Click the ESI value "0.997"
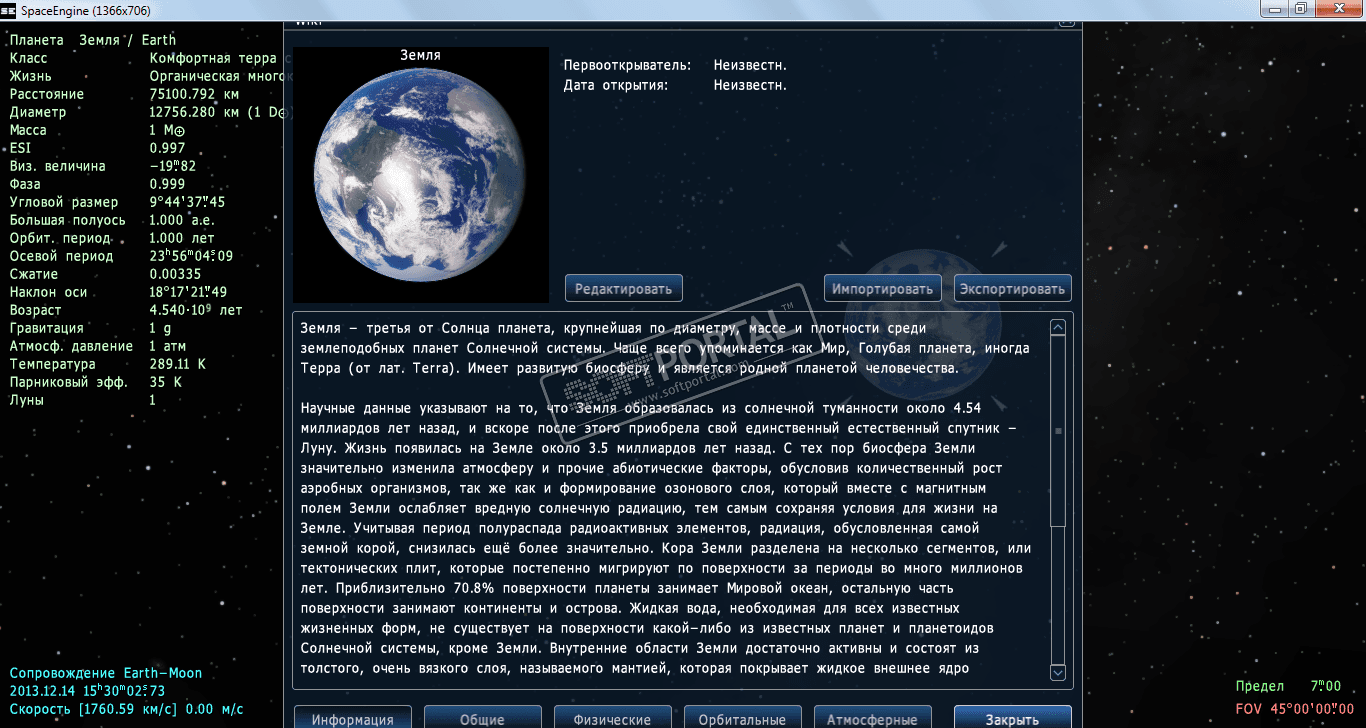Screen dimensions: 1366x728 168,148
